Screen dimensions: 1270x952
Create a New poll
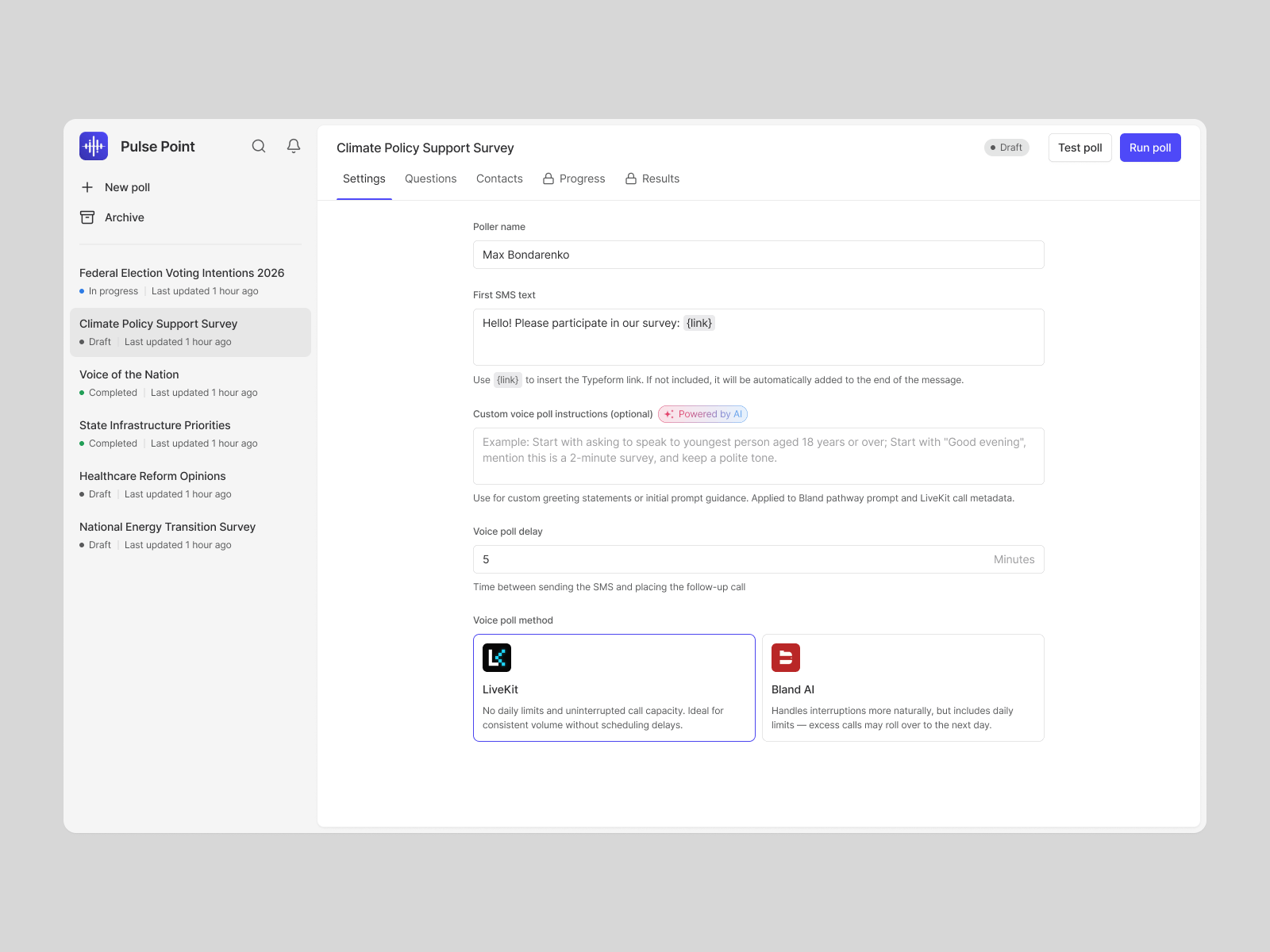click(115, 187)
